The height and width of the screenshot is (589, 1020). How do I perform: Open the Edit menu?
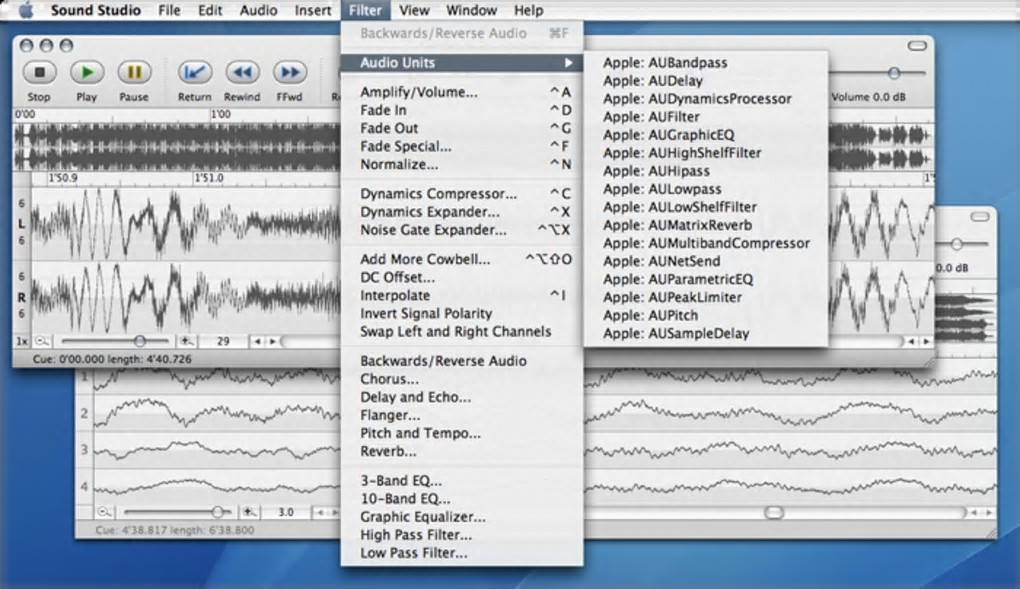(x=210, y=10)
